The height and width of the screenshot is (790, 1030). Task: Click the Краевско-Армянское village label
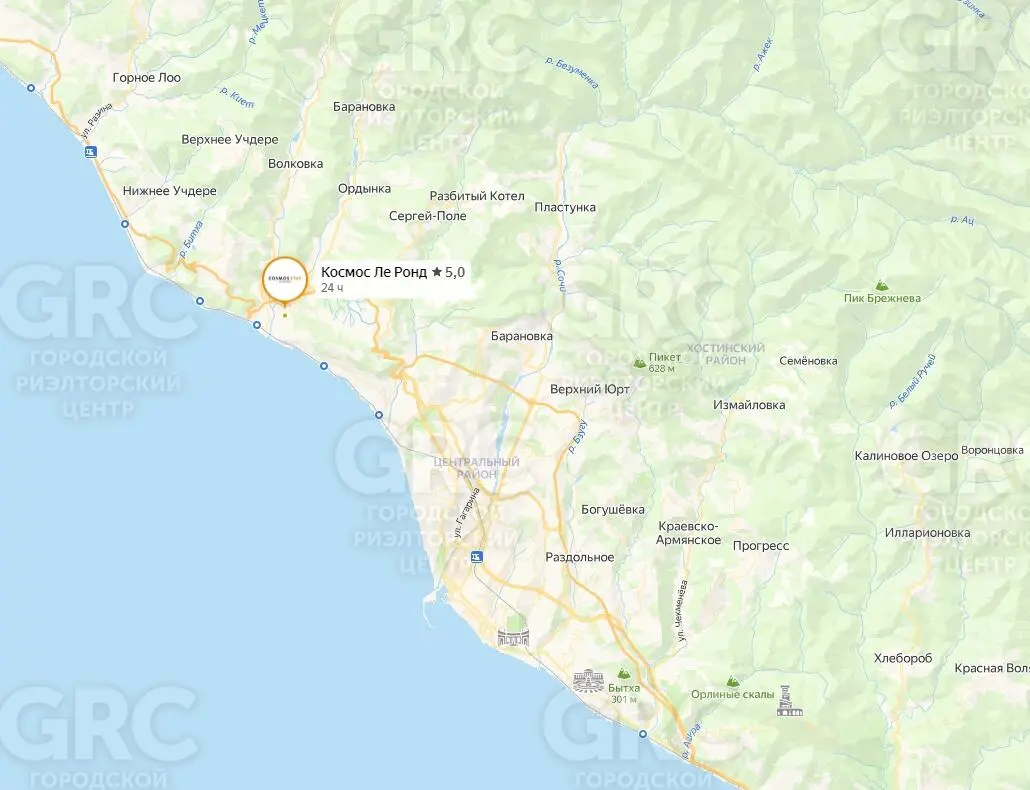click(x=688, y=533)
